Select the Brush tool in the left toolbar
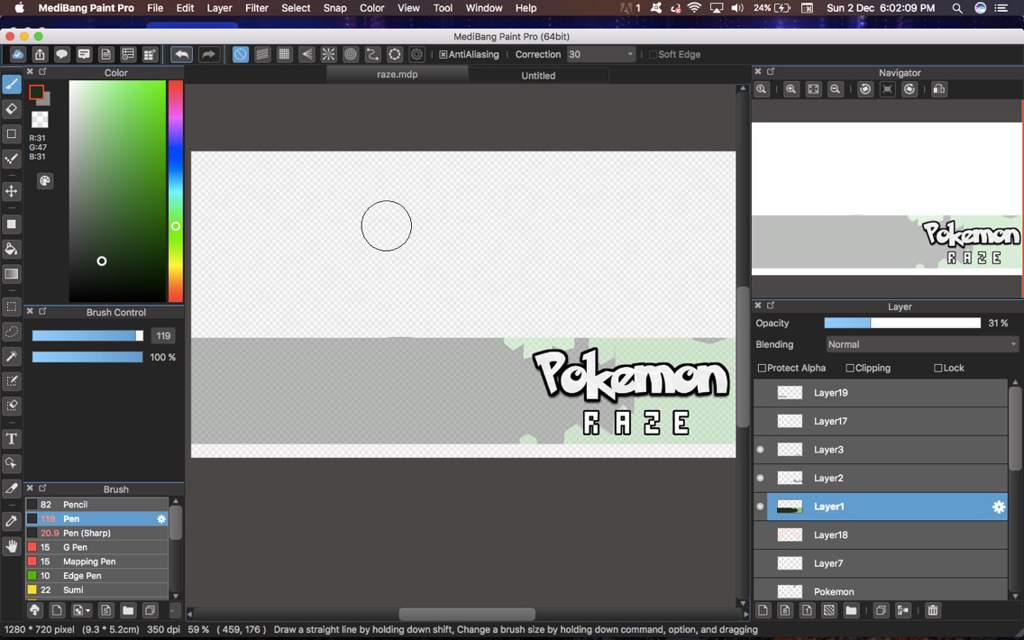 12,84
